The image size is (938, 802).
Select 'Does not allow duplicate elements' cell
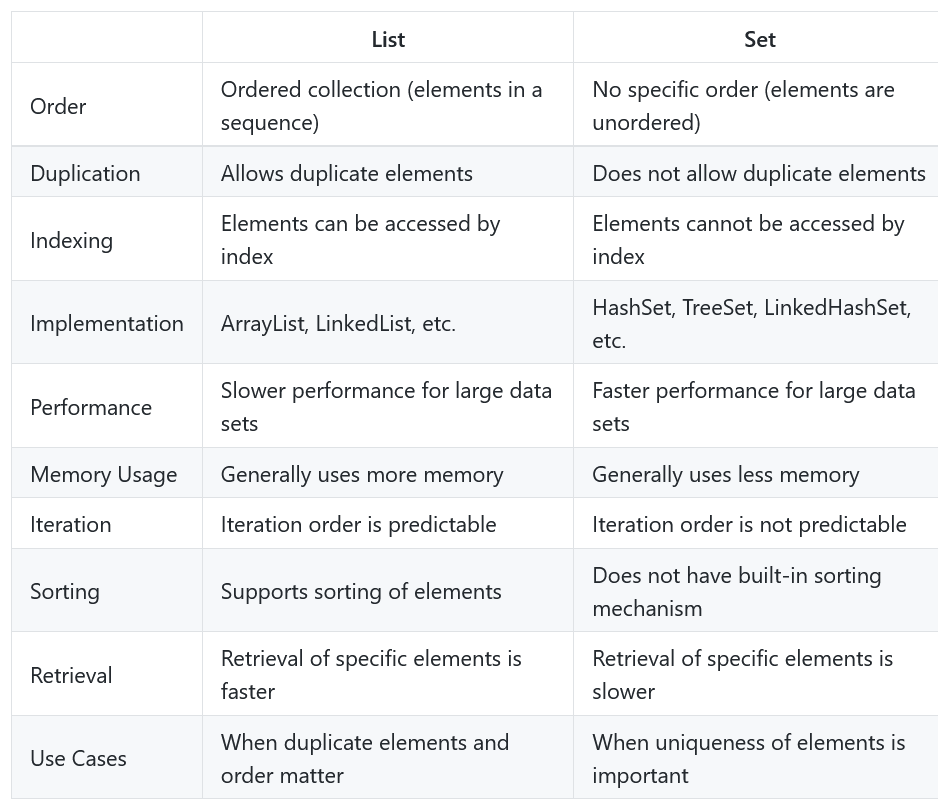click(759, 173)
